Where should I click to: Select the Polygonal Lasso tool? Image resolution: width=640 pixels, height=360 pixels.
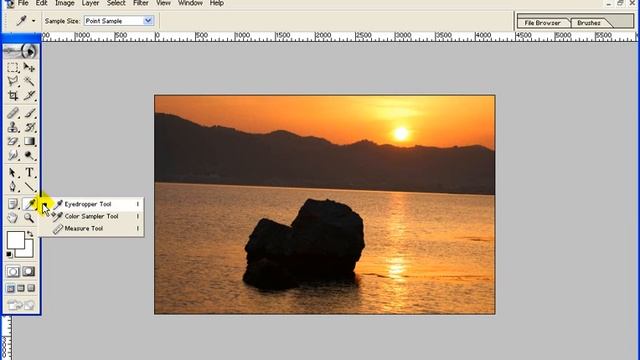(13, 81)
